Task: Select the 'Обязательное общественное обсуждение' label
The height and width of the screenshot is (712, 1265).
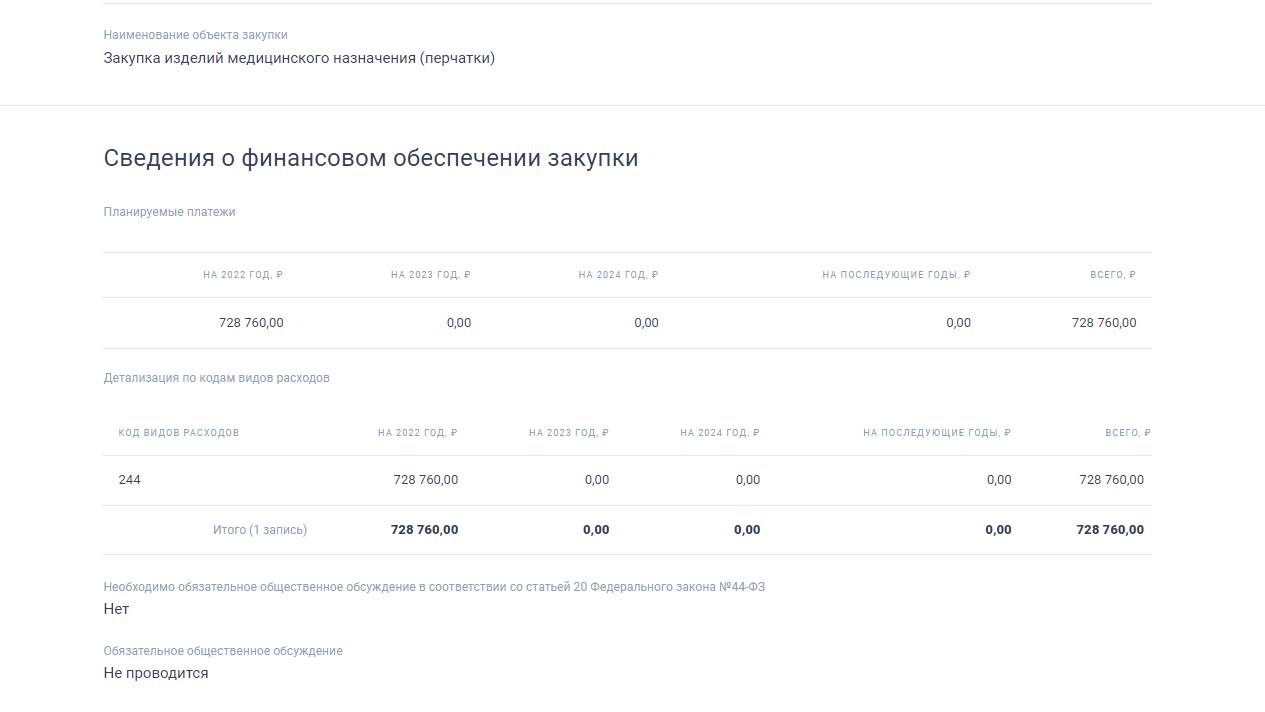Action: [x=222, y=650]
